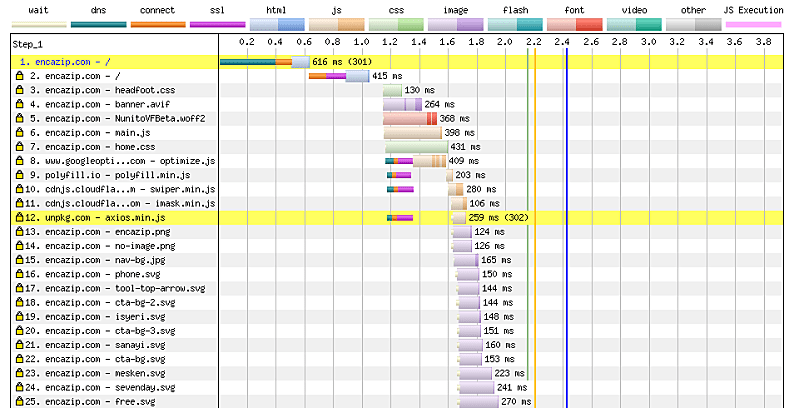Viewport: 789px width, 408px height.
Task: Click the lock icon beside cta-bg-3.svg
Action: click(20, 331)
